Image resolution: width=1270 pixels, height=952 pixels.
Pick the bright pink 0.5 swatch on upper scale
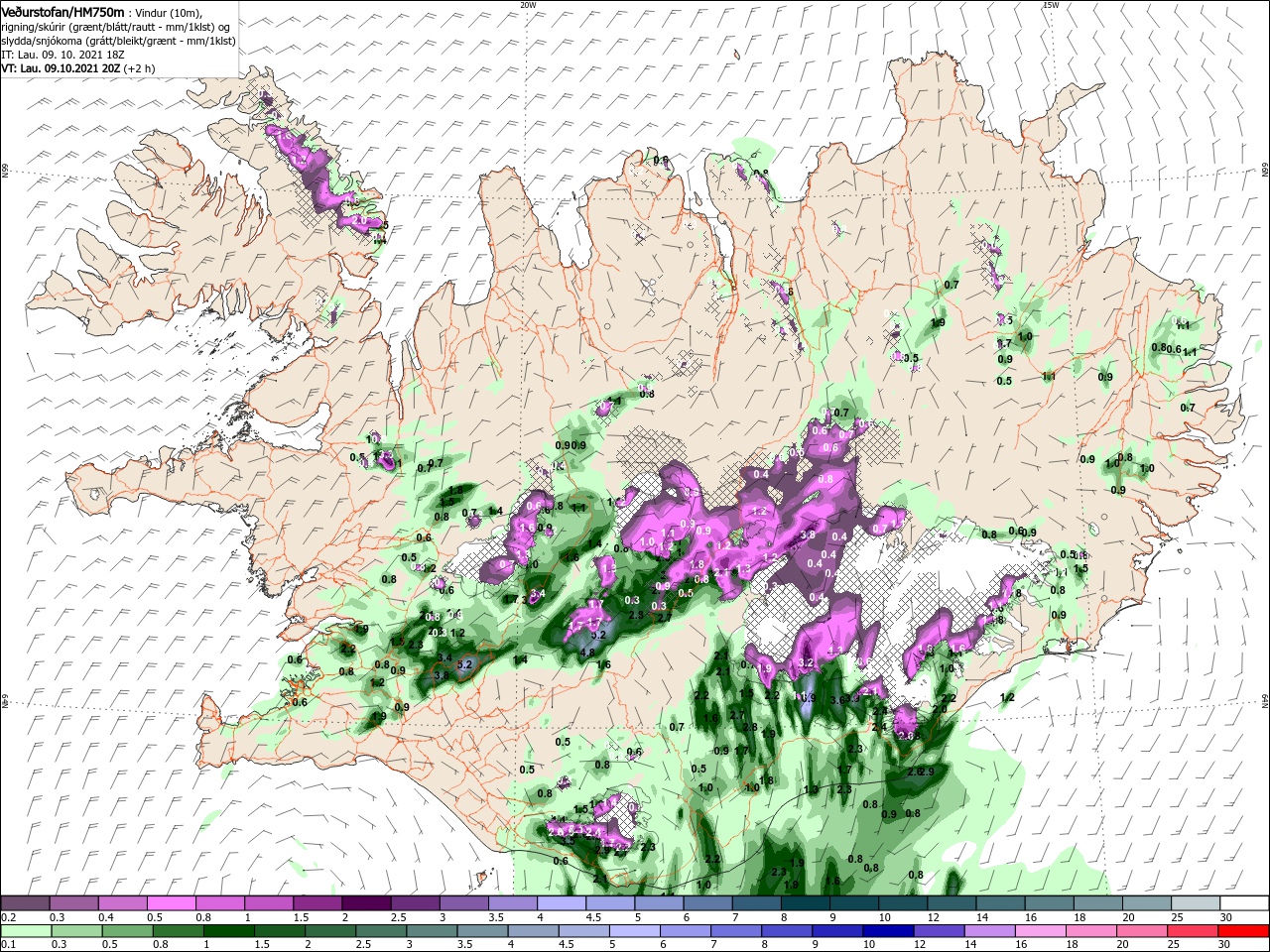(171, 903)
